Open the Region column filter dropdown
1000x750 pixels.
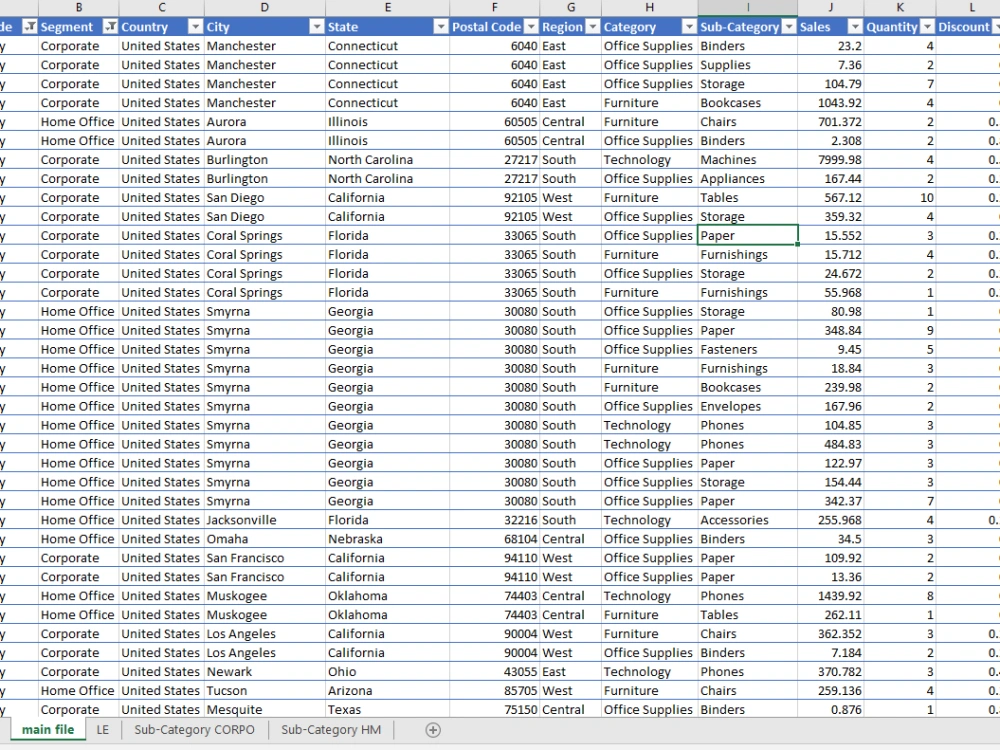(x=593, y=27)
